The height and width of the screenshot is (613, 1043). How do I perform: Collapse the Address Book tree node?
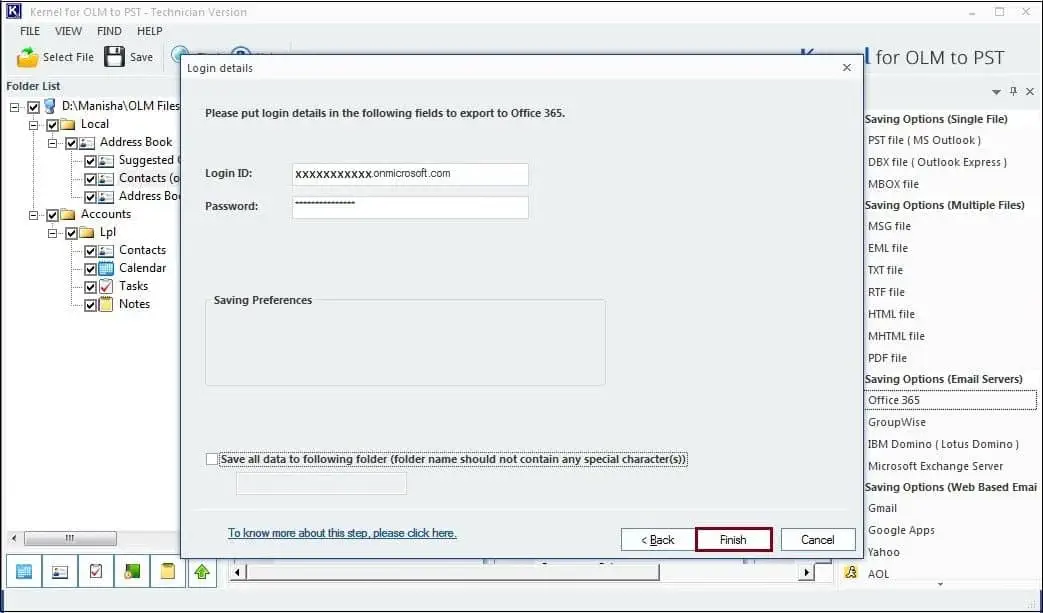coord(53,143)
